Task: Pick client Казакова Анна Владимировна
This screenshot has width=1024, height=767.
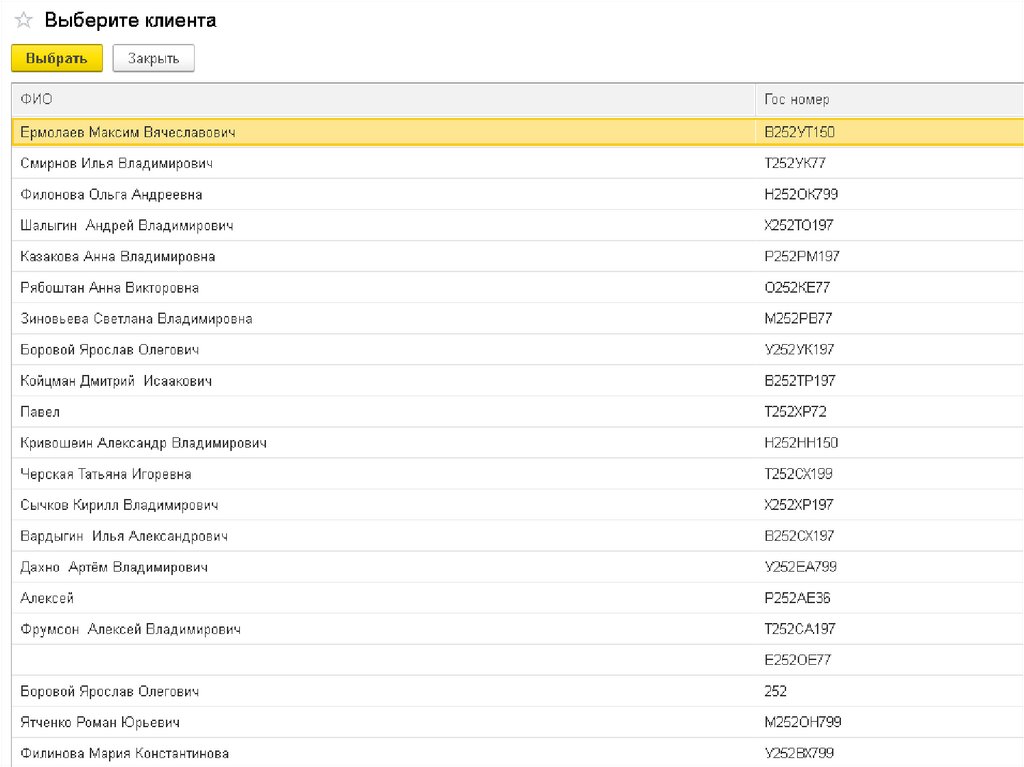Action: tap(118, 256)
